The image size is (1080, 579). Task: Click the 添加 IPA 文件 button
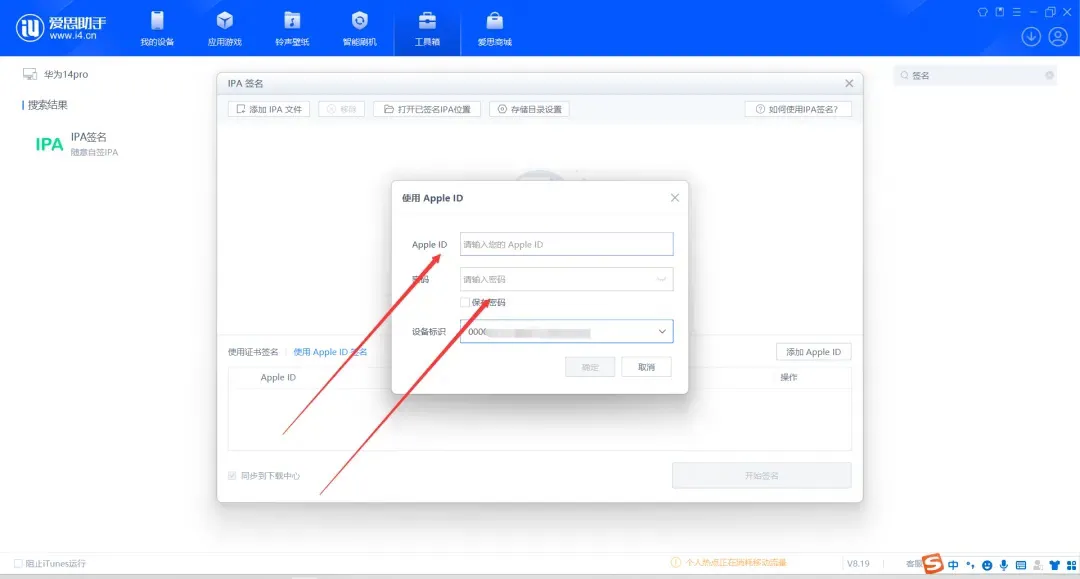(x=269, y=109)
